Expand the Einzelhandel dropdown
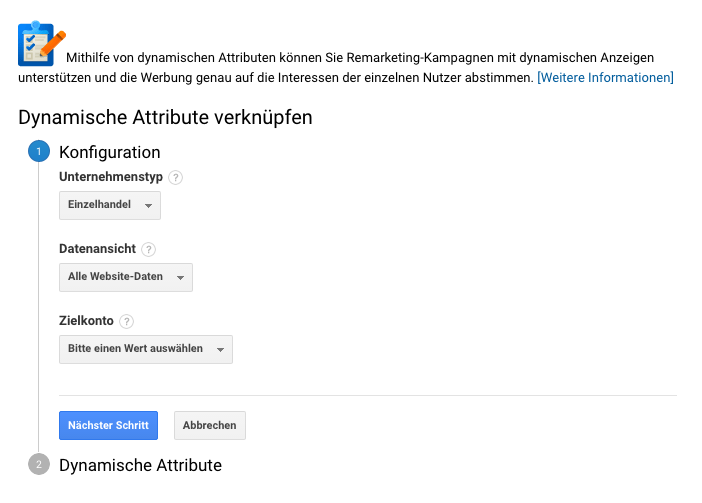702x503 pixels. click(x=110, y=205)
